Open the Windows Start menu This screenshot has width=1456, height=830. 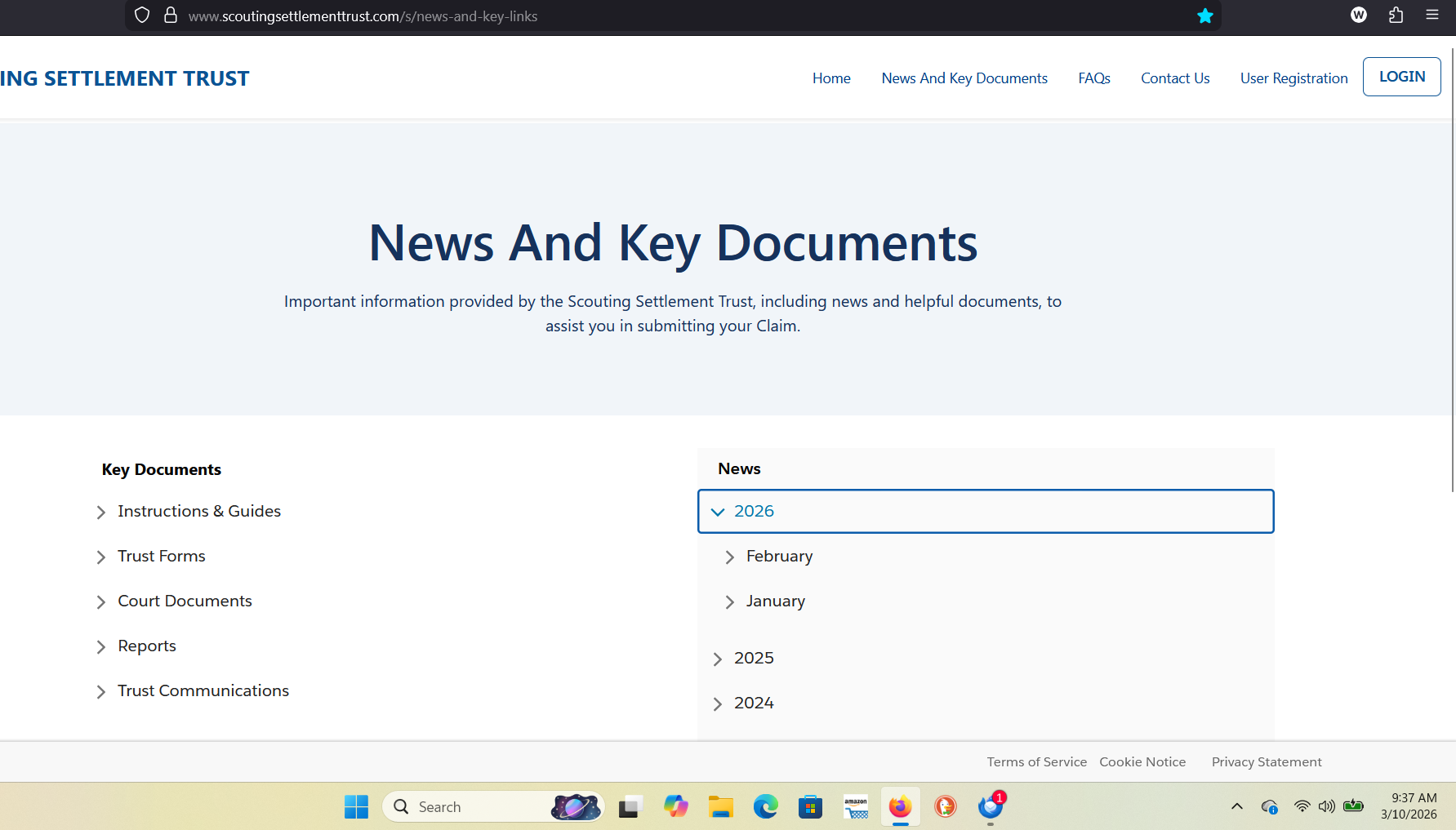pyautogui.click(x=356, y=806)
